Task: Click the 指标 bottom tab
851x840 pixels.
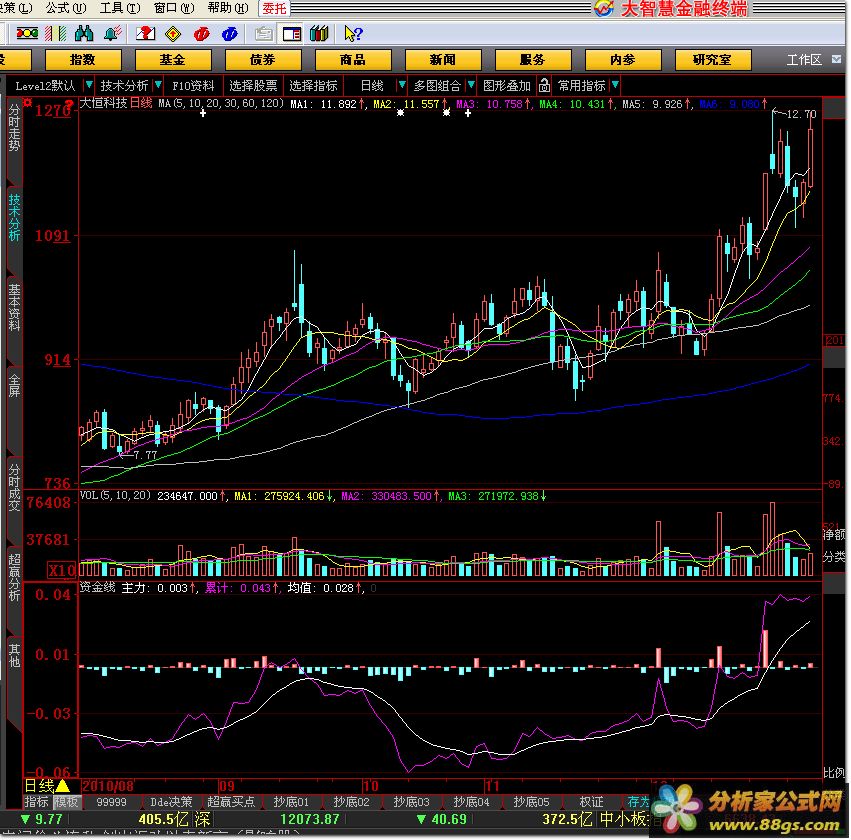Action: [37, 801]
